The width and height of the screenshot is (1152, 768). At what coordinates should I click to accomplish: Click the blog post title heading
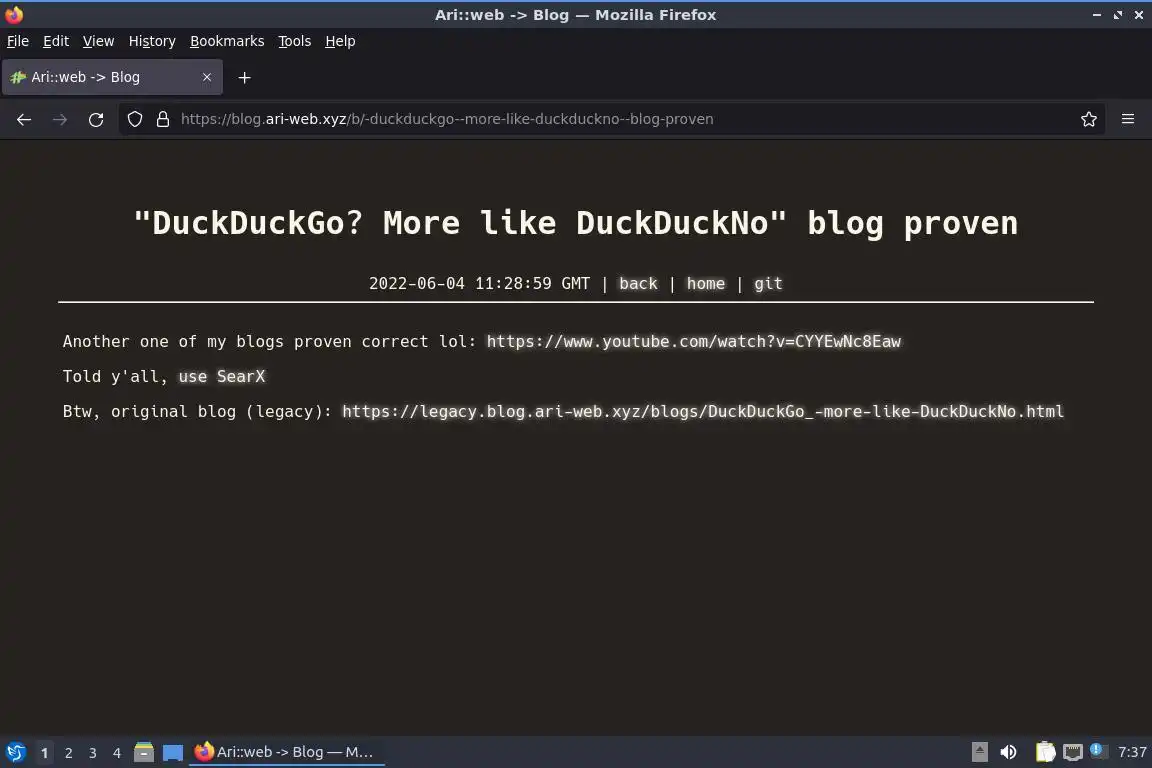(576, 223)
